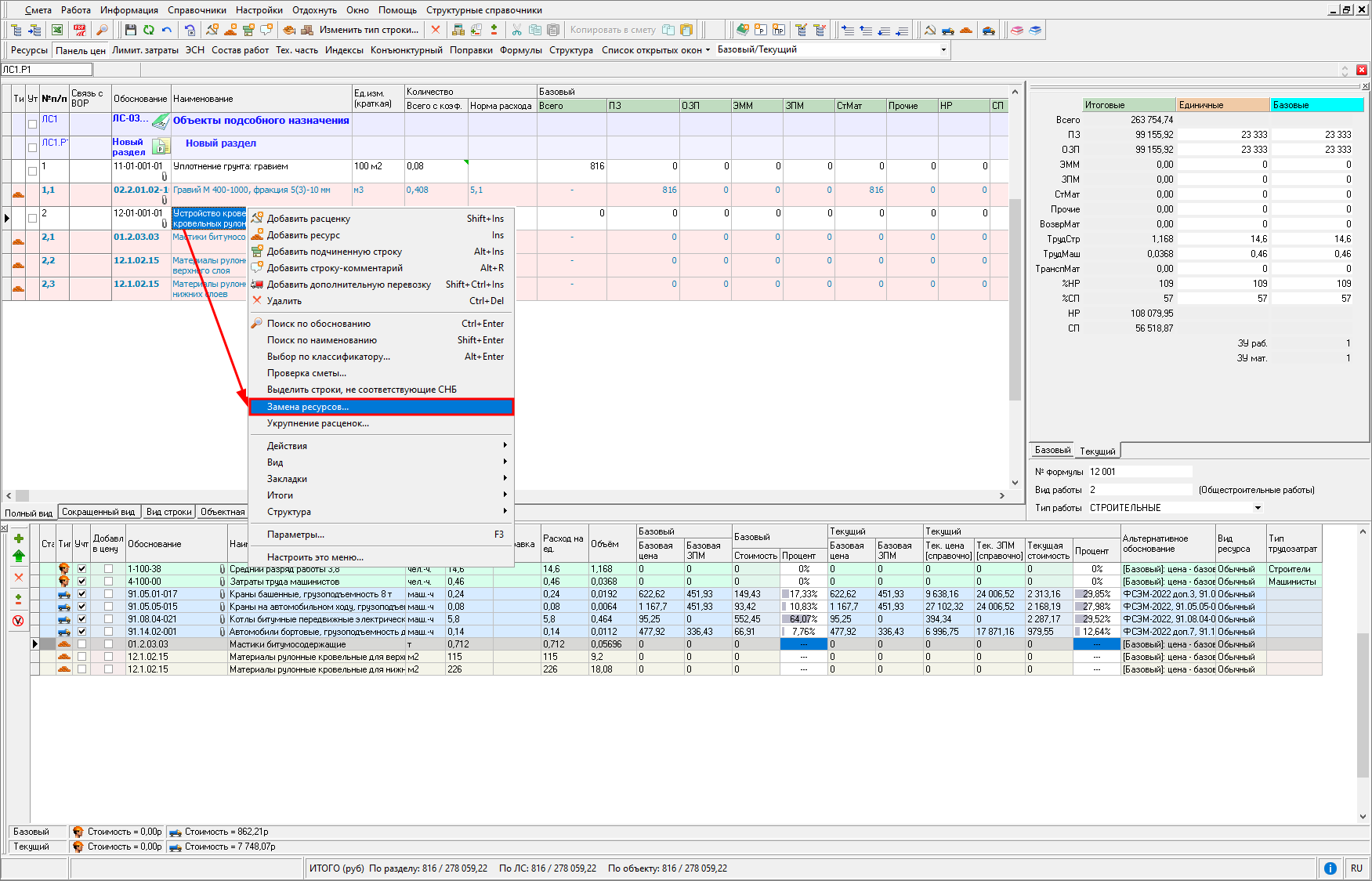The width and height of the screenshot is (1372, 881).
Task: Expand the Действия submenu
Action: pyautogui.click(x=381, y=446)
